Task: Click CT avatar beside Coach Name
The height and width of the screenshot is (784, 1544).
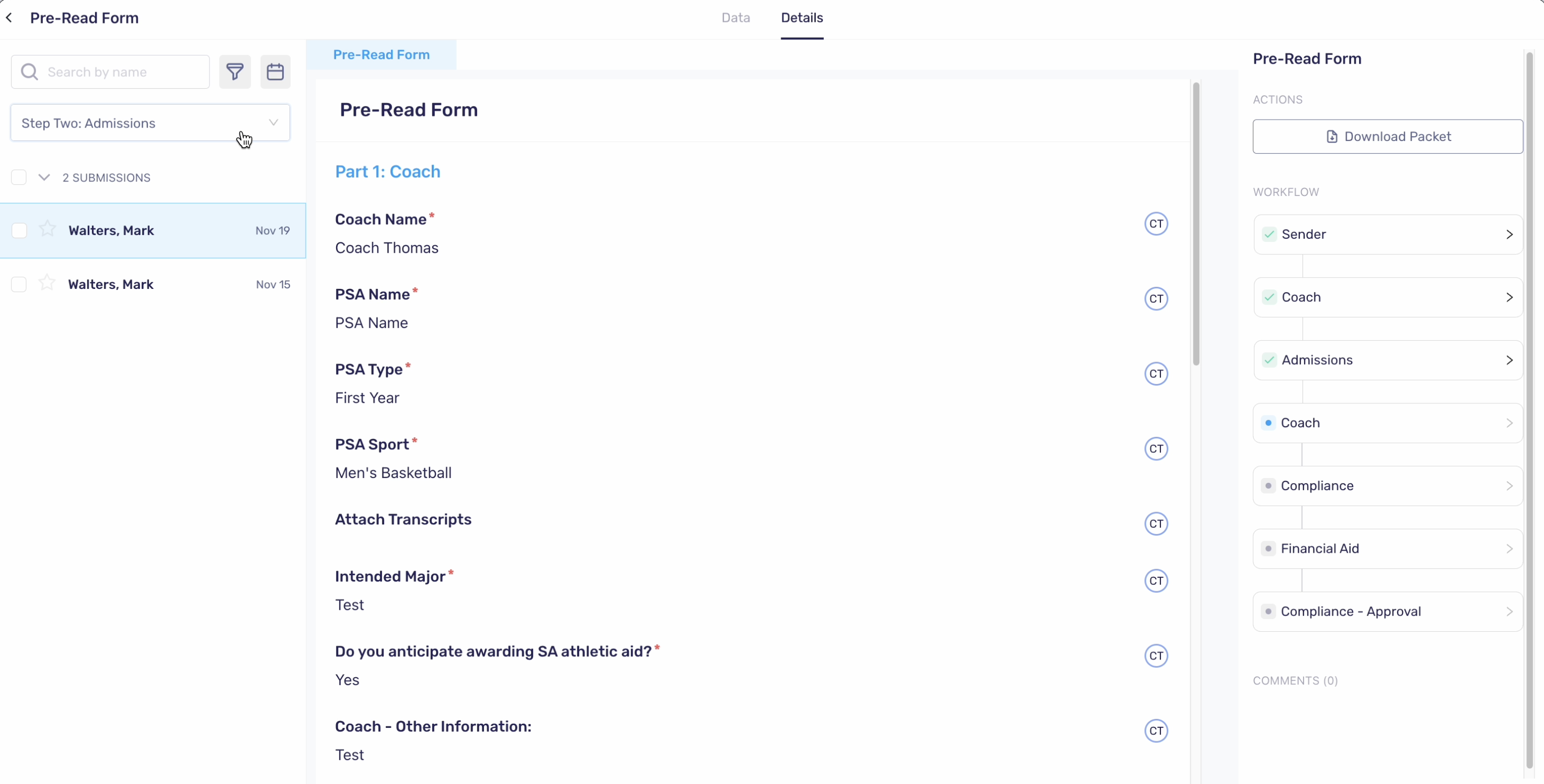Action: click(1156, 224)
